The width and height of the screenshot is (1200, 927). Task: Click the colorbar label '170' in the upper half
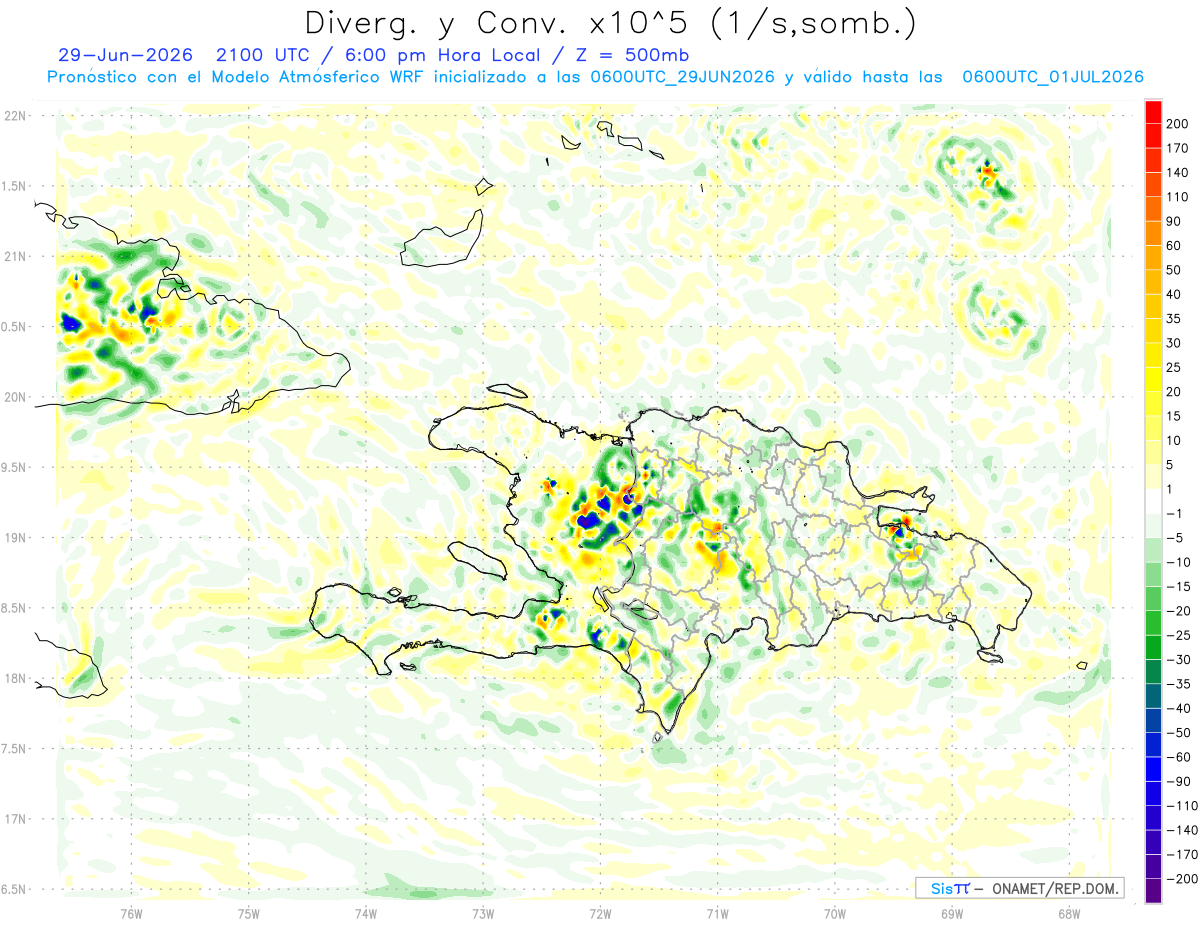pos(1178,148)
